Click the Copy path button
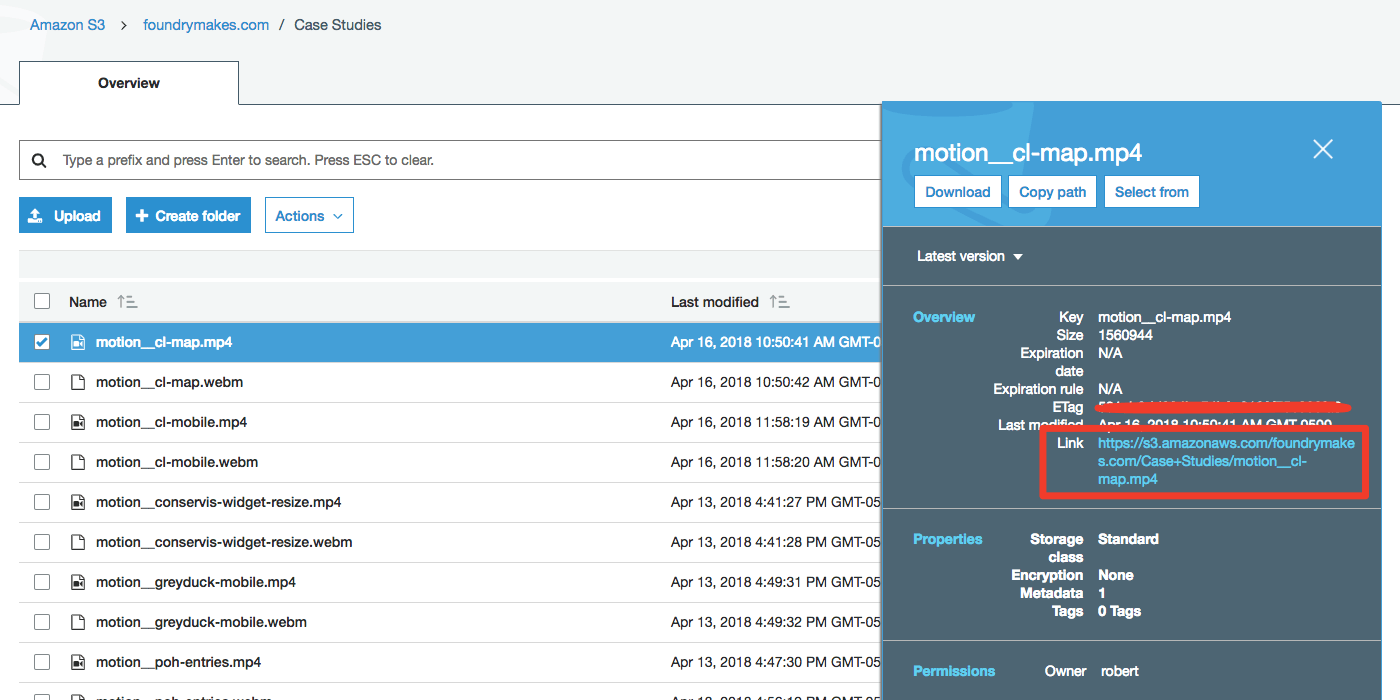The width and height of the screenshot is (1400, 700). (1053, 192)
